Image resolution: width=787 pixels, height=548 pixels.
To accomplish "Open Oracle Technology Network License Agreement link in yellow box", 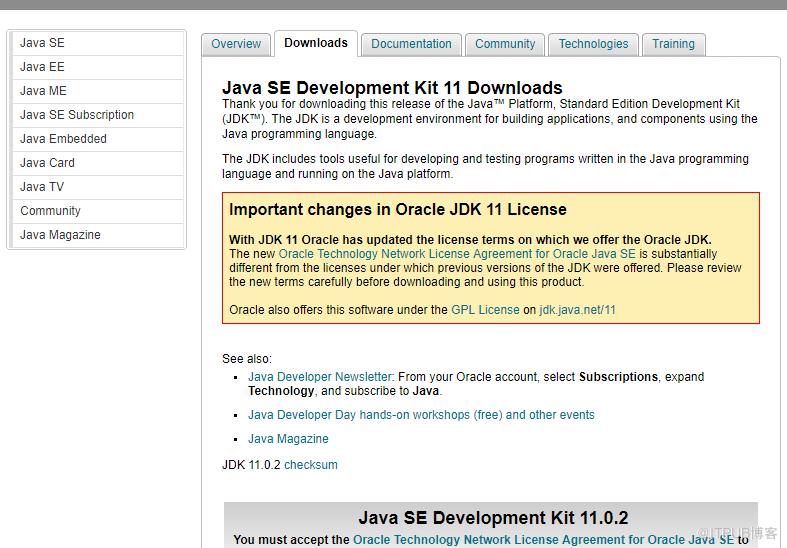I will (457, 254).
